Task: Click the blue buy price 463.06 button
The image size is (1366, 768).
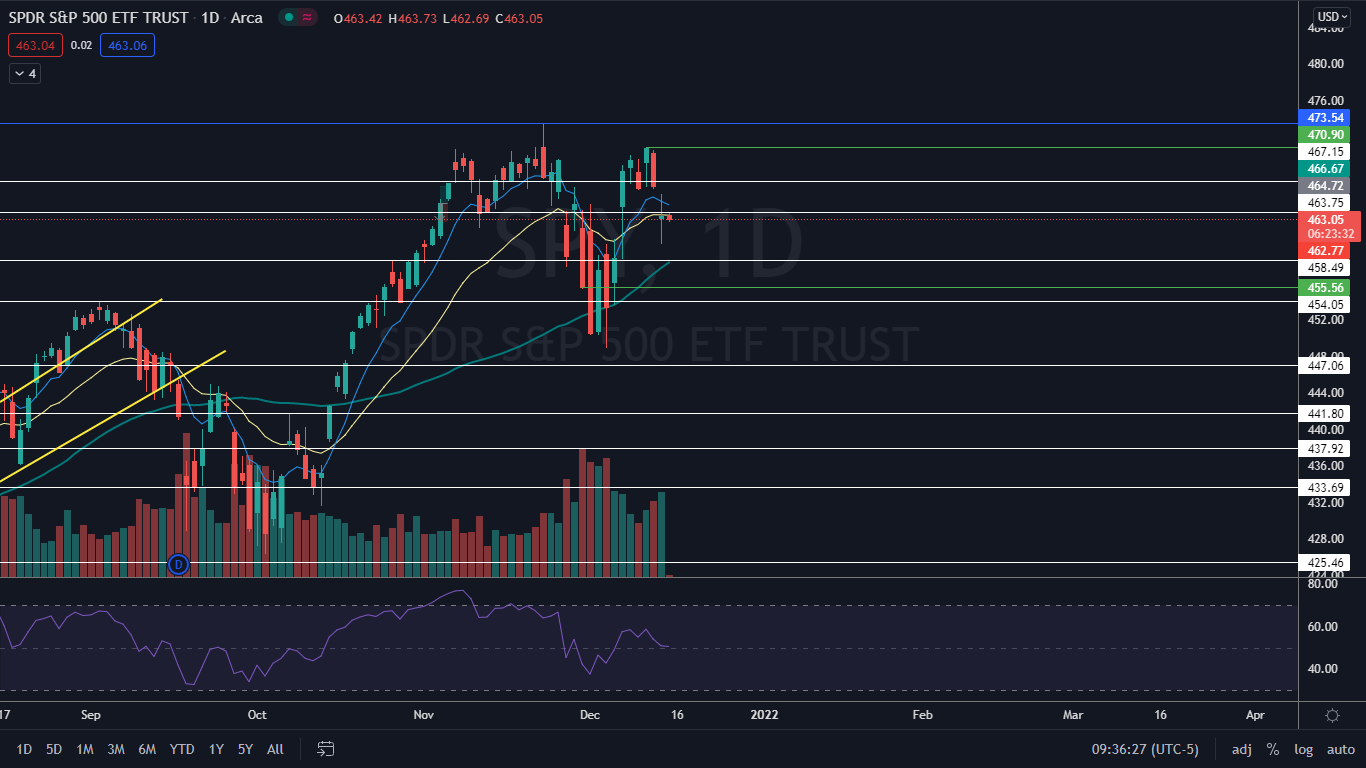Action: point(127,45)
